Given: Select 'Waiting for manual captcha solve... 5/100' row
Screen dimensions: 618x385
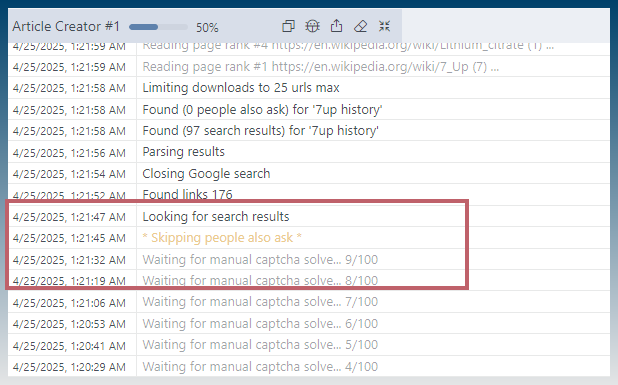Looking at the screenshot, I should click(309, 345).
